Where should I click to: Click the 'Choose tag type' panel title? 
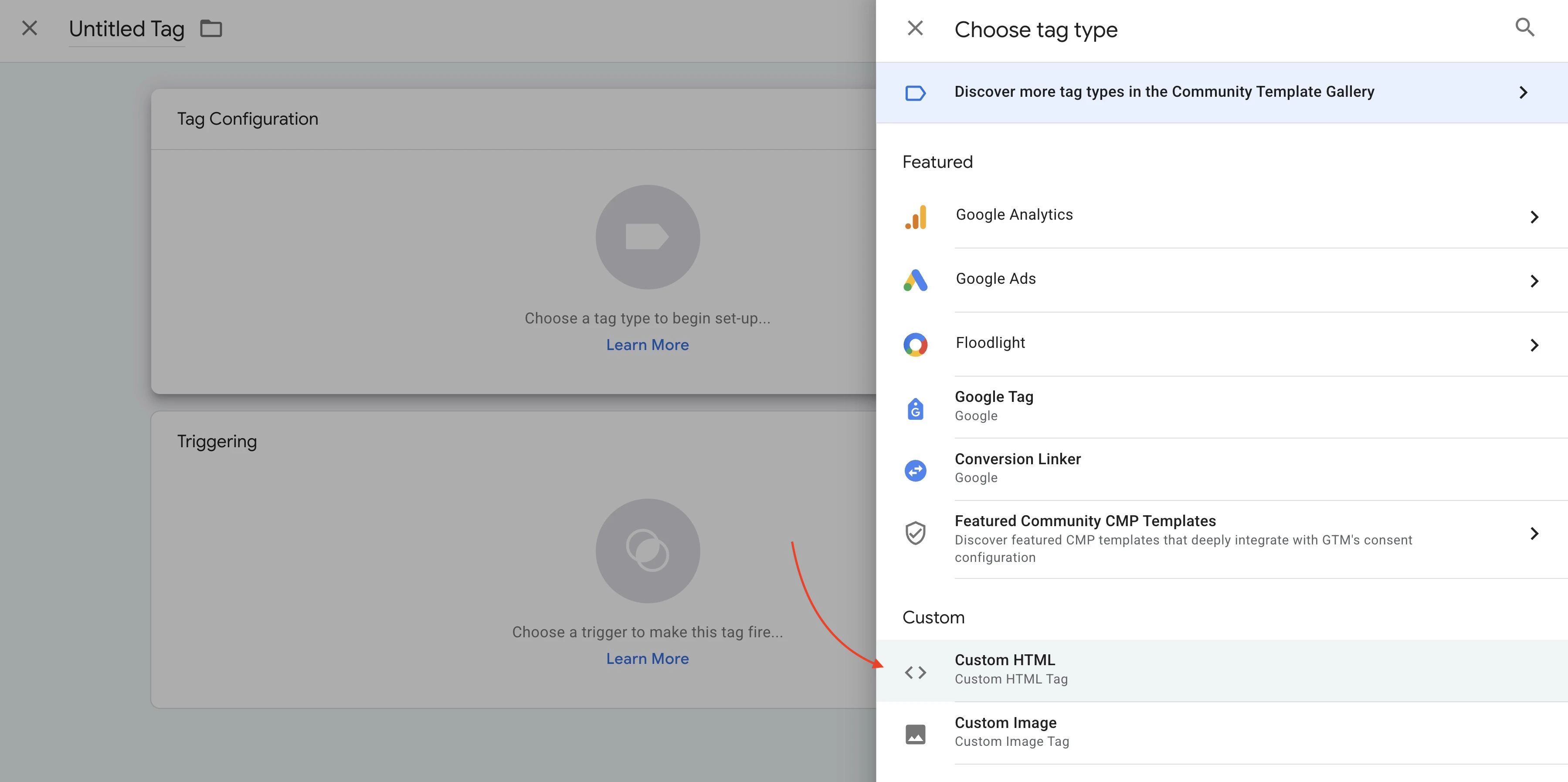(x=1036, y=30)
